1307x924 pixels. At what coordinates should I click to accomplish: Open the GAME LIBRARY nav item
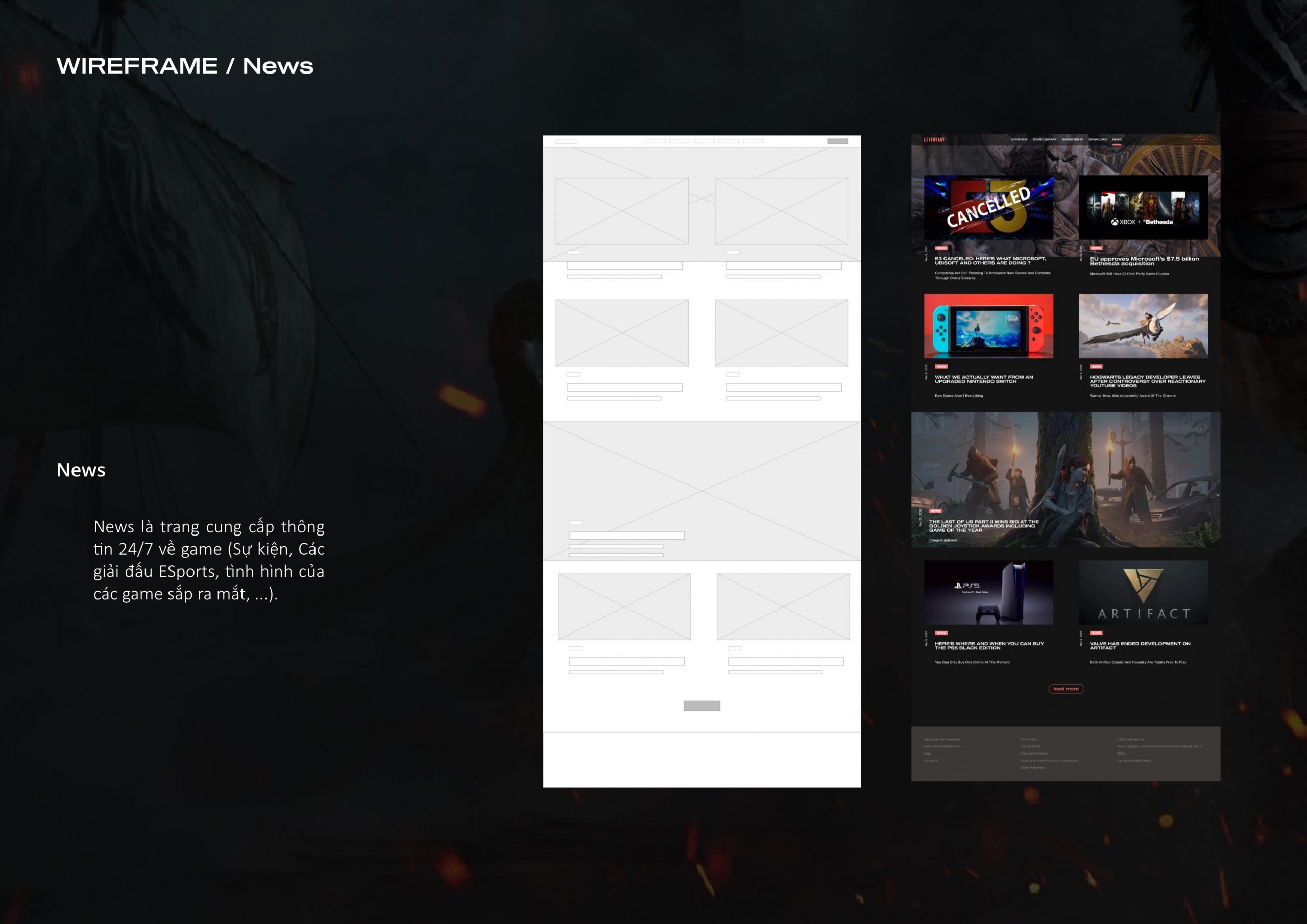(x=1045, y=139)
